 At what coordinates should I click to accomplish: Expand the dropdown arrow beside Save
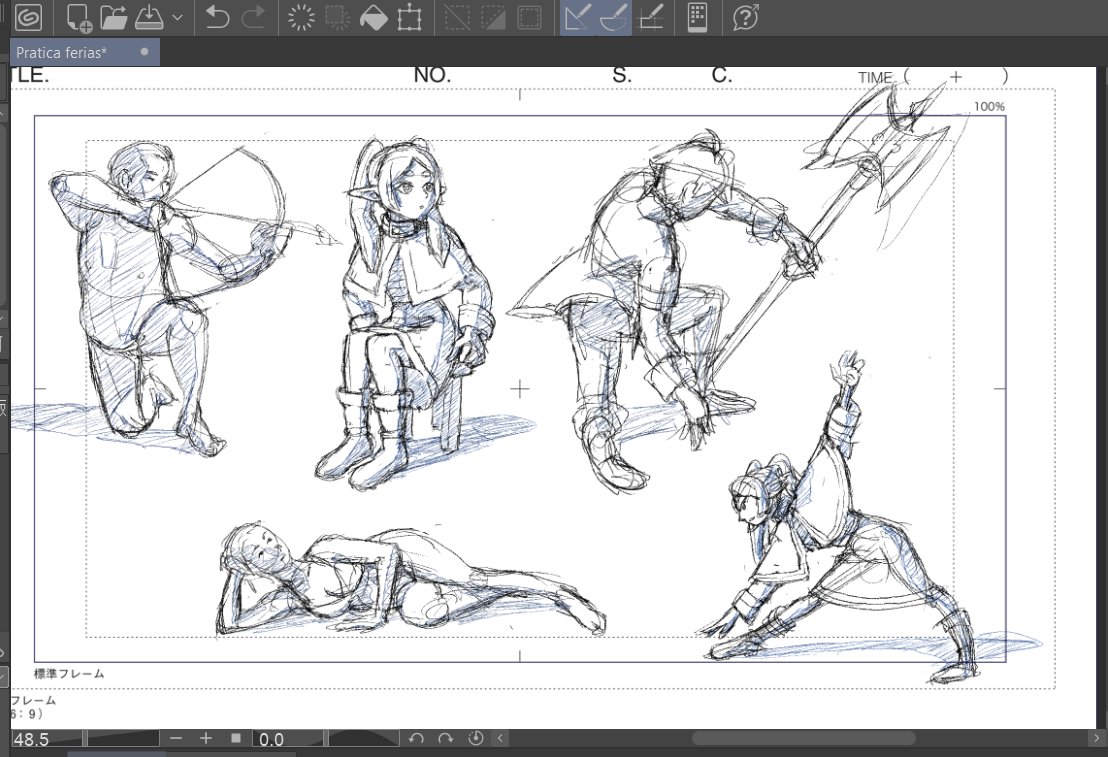pos(177,18)
